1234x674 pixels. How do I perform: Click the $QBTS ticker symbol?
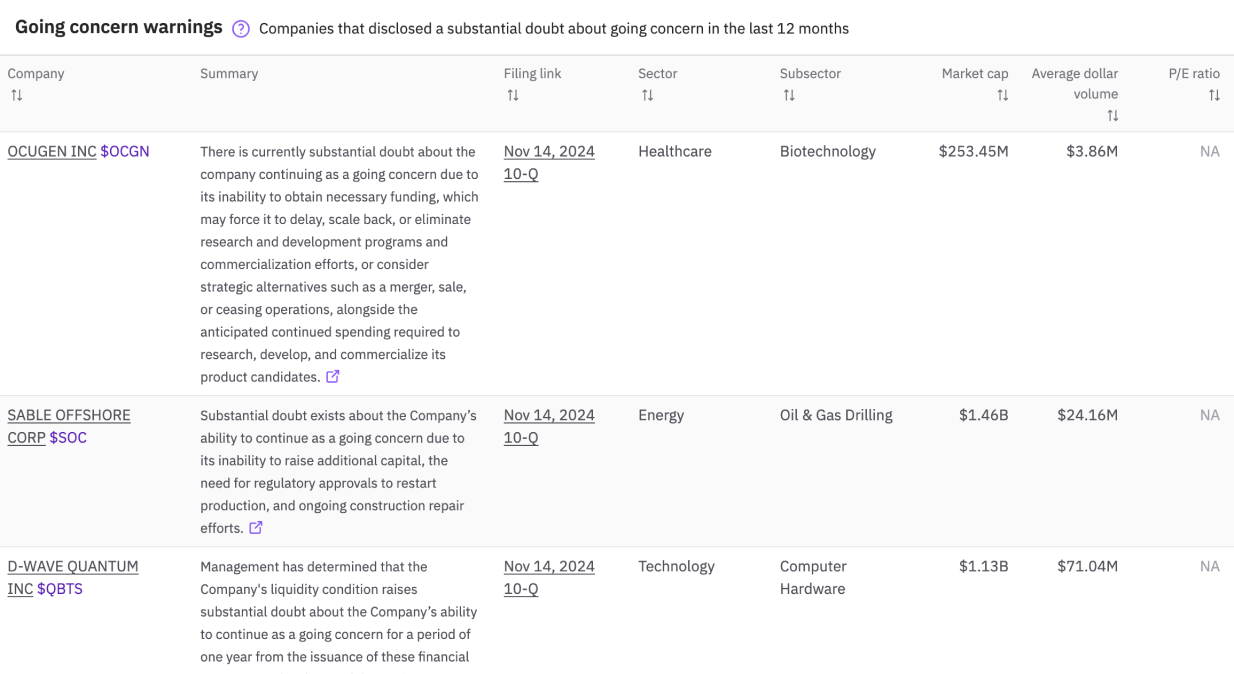click(60, 589)
